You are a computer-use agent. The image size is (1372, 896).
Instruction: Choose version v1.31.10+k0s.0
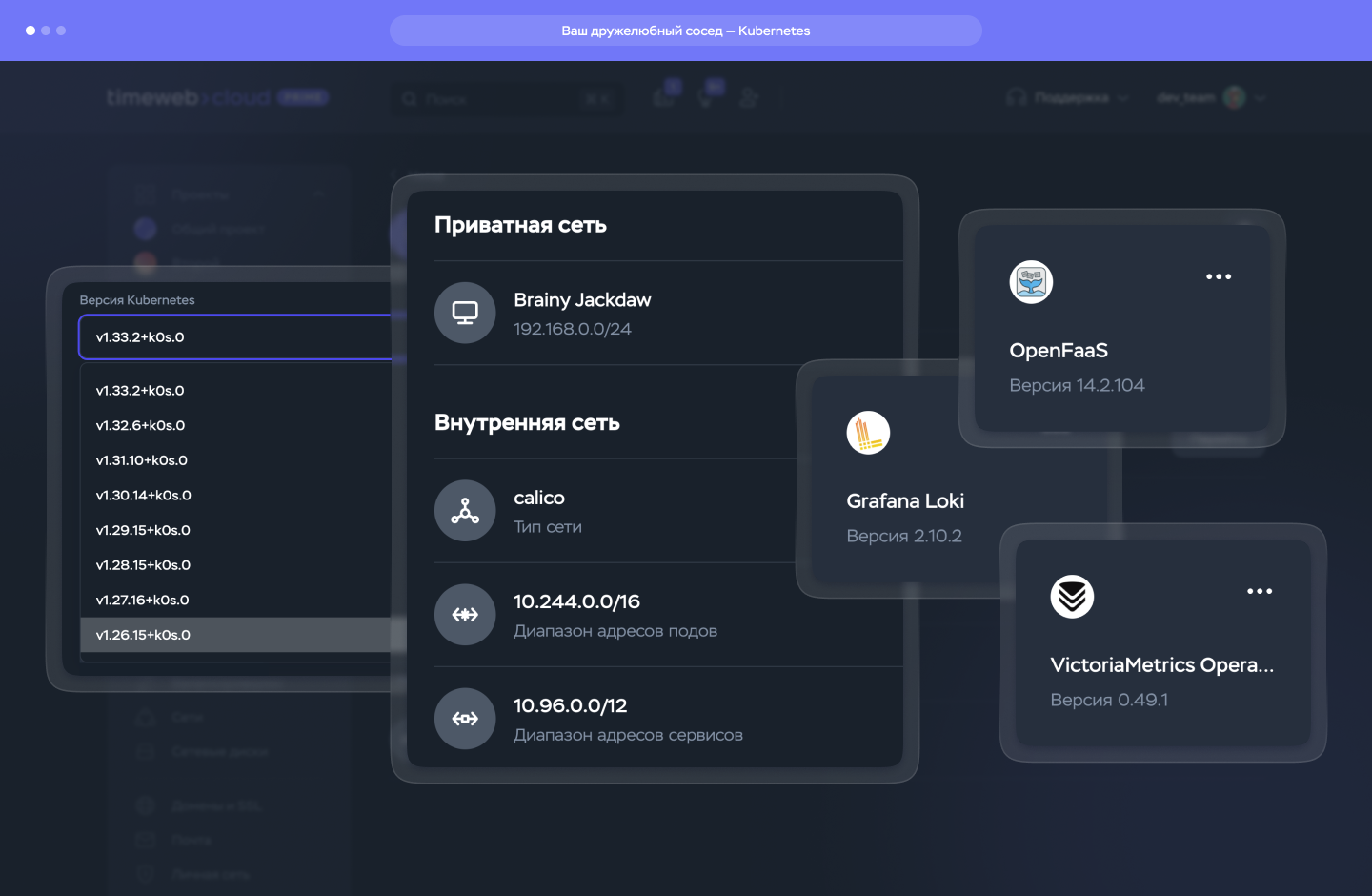pos(236,460)
